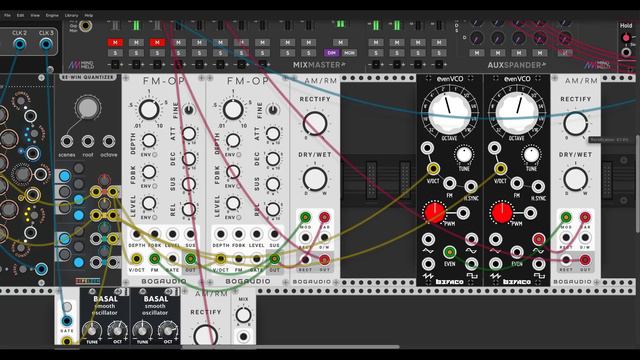
Task: Click left FM-OP OUT jack
Action: pos(191,258)
